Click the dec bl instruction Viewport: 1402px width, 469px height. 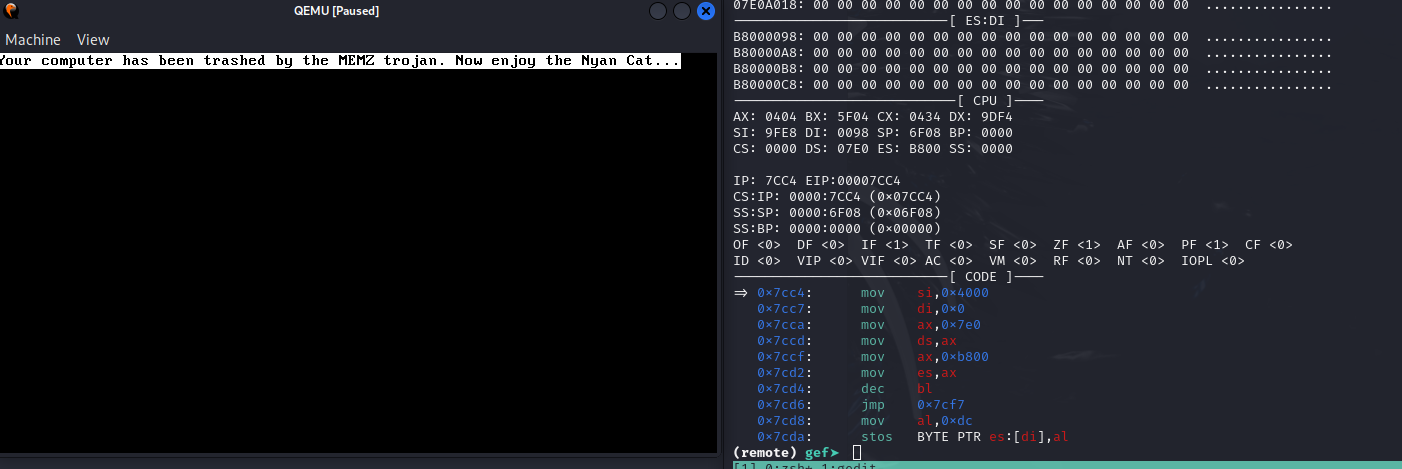pyautogui.click(x=897, y=389)
